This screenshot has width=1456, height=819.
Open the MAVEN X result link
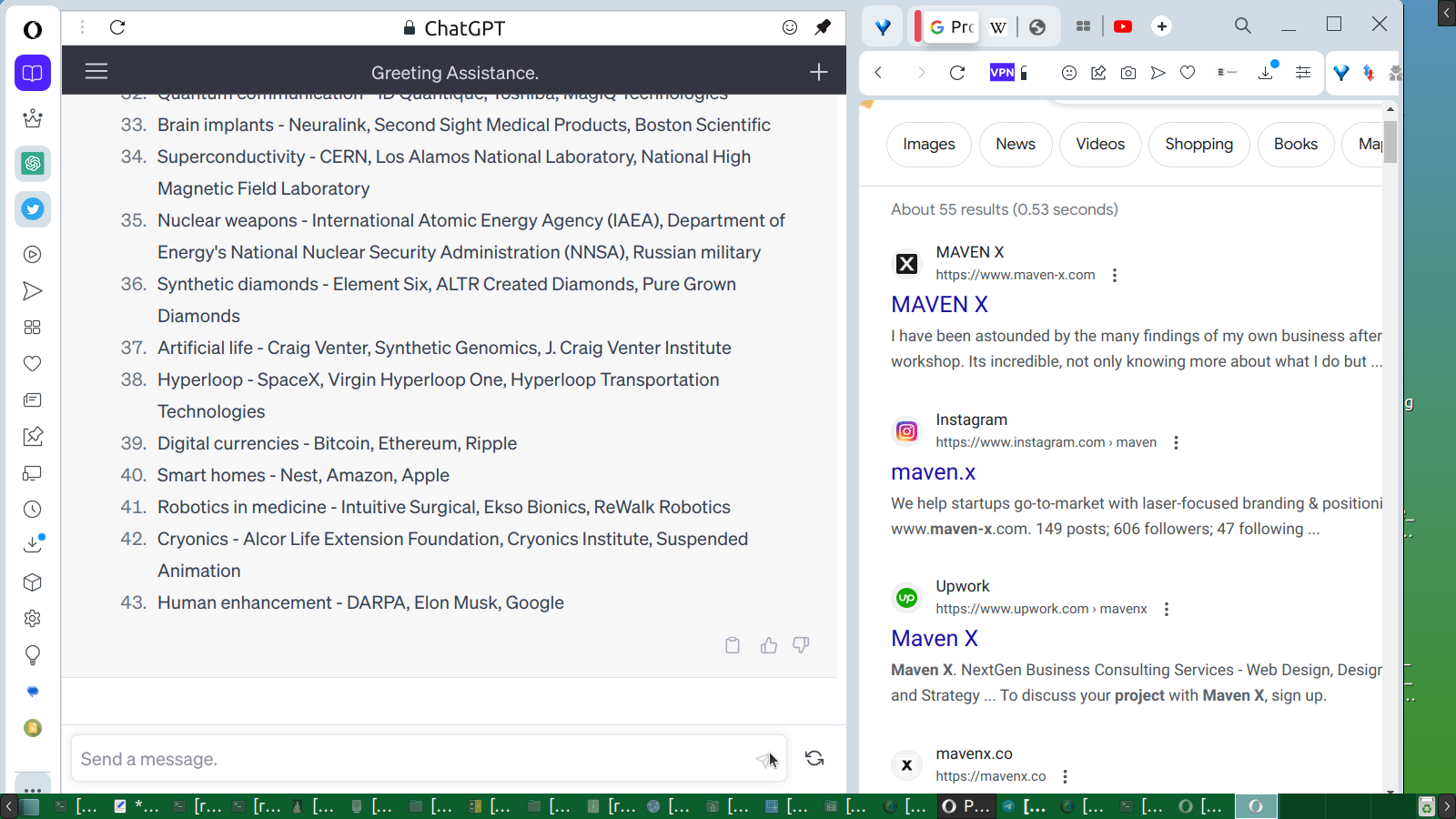(x=939, y=305)
